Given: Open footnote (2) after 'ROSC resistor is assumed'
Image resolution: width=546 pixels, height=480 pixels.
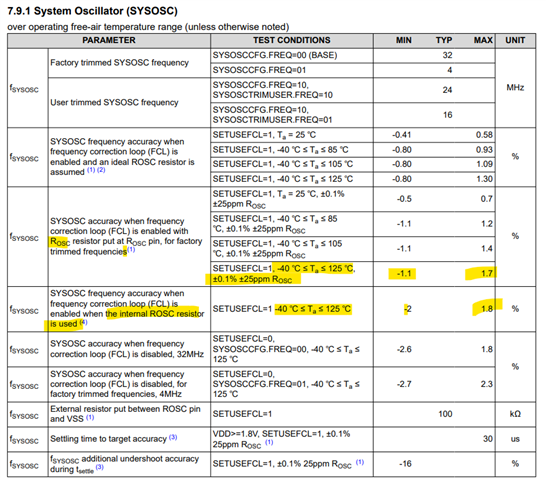Looking at the screenshot, I should coord(101,170).
